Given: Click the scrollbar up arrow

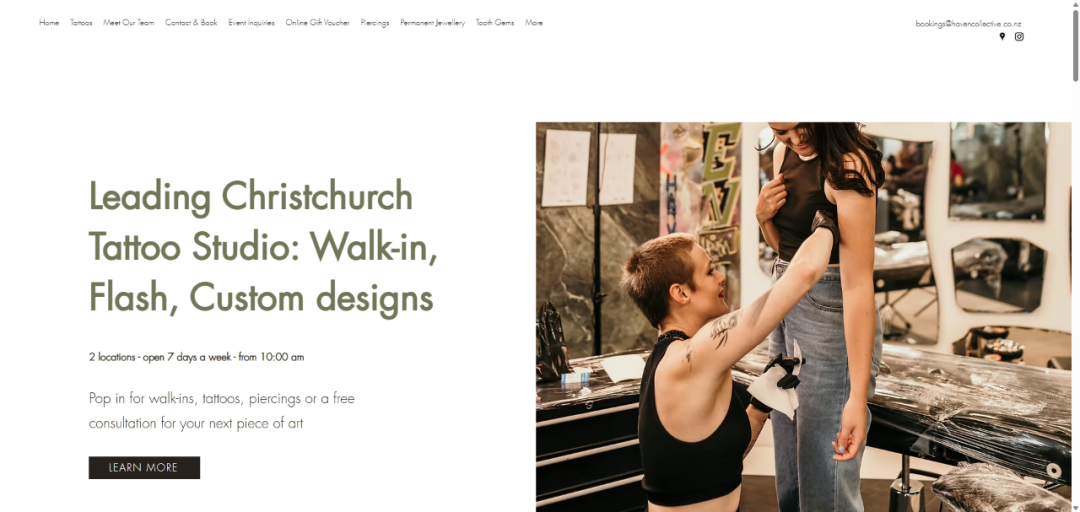Looking at the screenshot, I should [x=1075, y=4].
